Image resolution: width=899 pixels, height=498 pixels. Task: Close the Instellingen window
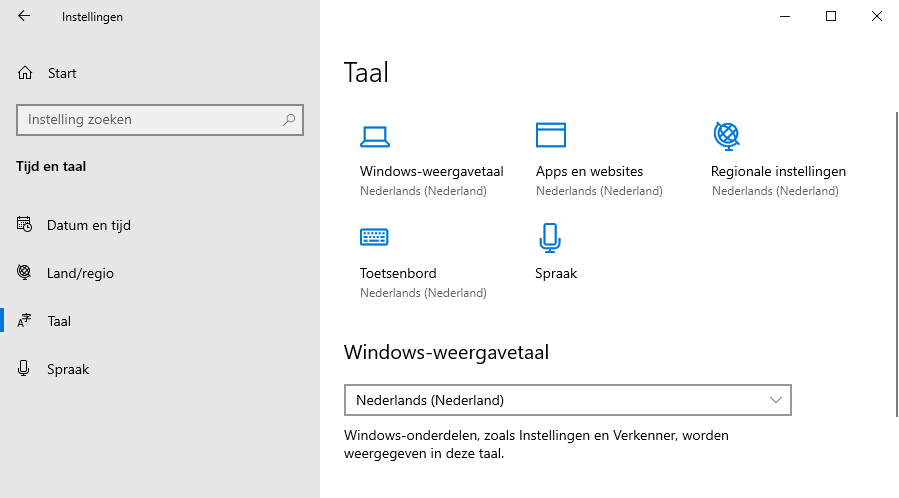(x=876, y=16)
